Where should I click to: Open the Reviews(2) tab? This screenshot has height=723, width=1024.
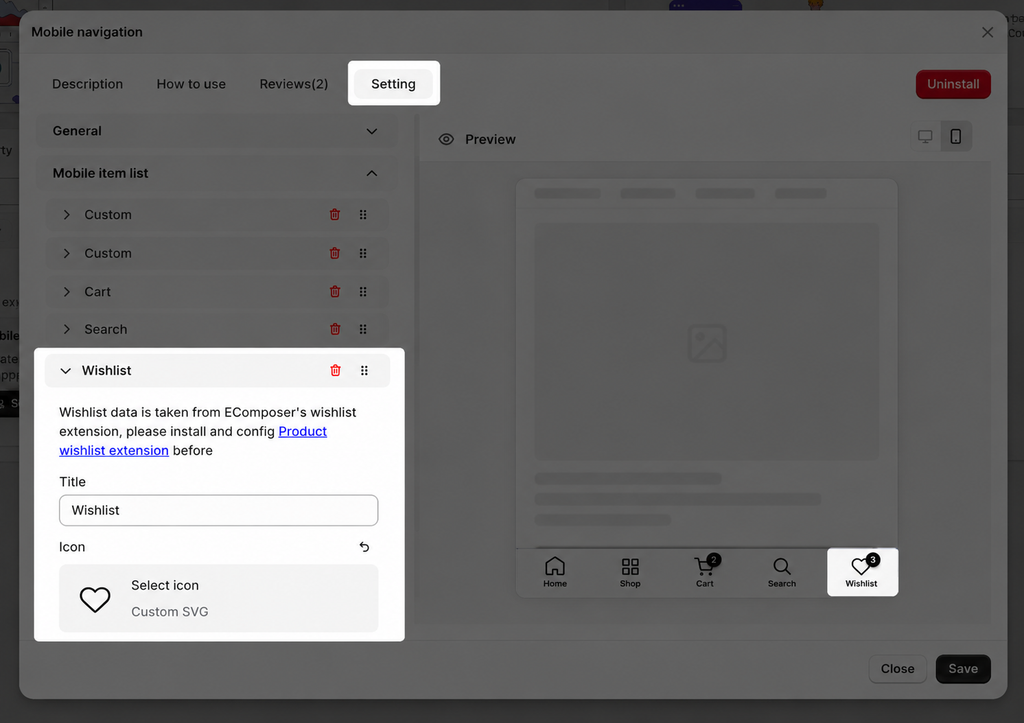(294, 84)
